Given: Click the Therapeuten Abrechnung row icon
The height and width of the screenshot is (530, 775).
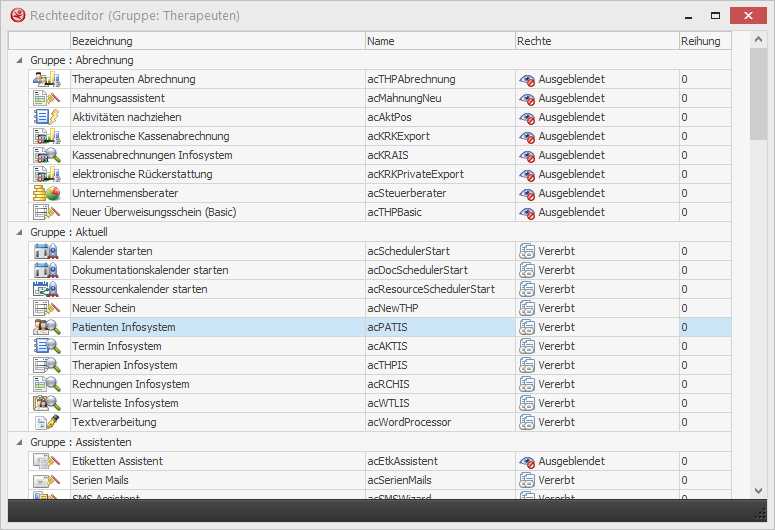Looking at the screenshot, I should [47, 79].
